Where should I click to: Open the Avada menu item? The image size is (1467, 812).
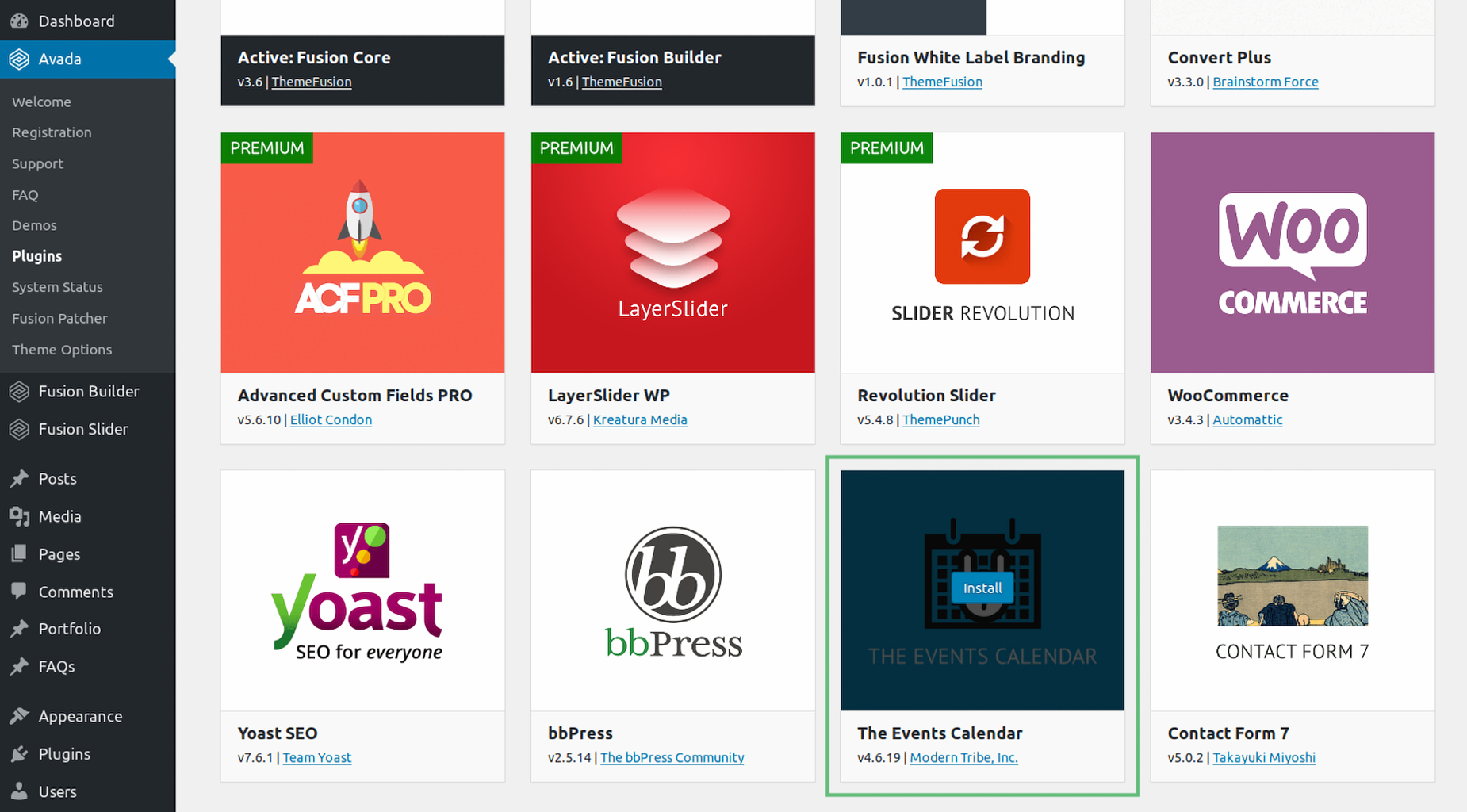pos(59,59)
